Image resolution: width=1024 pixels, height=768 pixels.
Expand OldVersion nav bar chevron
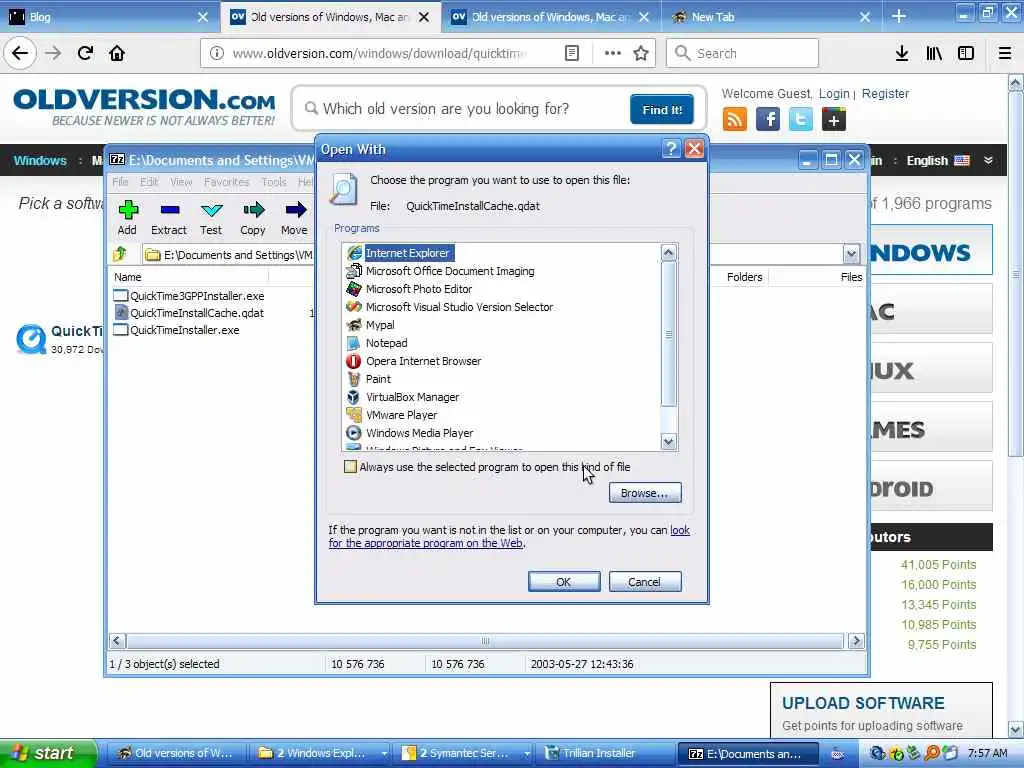988,160
